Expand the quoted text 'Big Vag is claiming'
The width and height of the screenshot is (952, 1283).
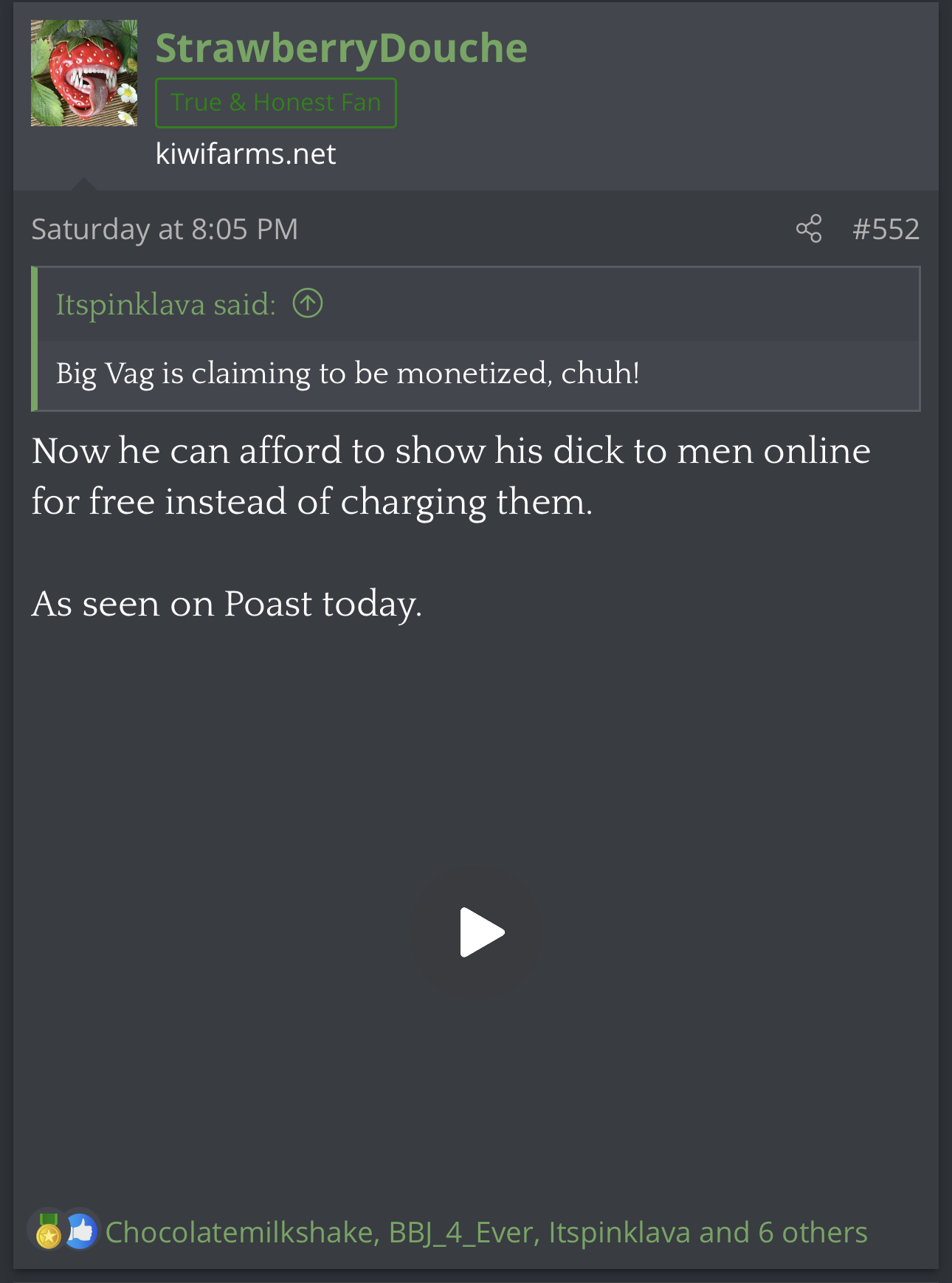pyautogui.click(x=348, y=374)
